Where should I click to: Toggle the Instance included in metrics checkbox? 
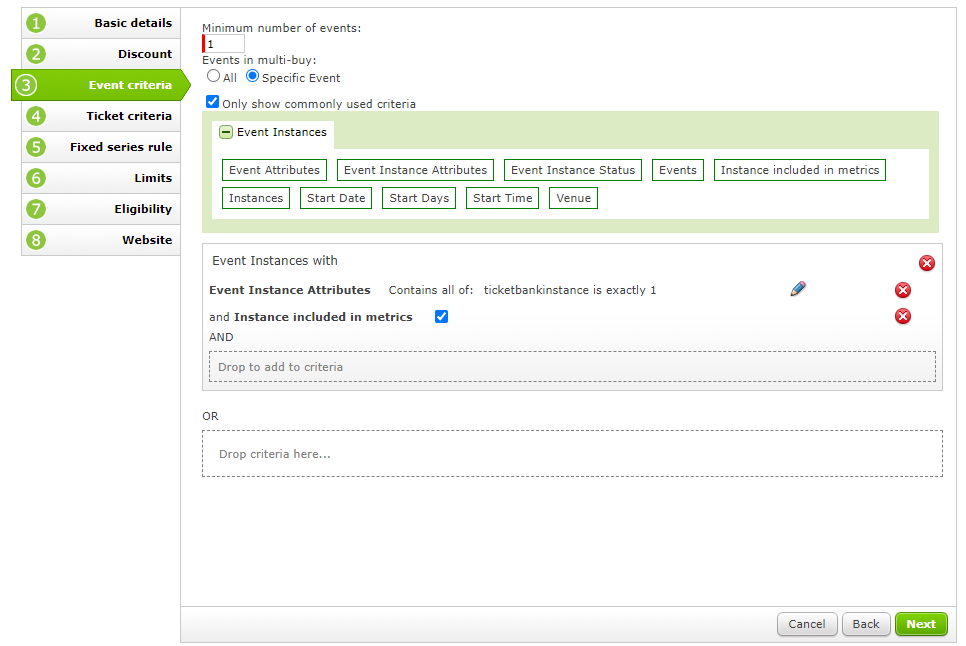[441, 317]
